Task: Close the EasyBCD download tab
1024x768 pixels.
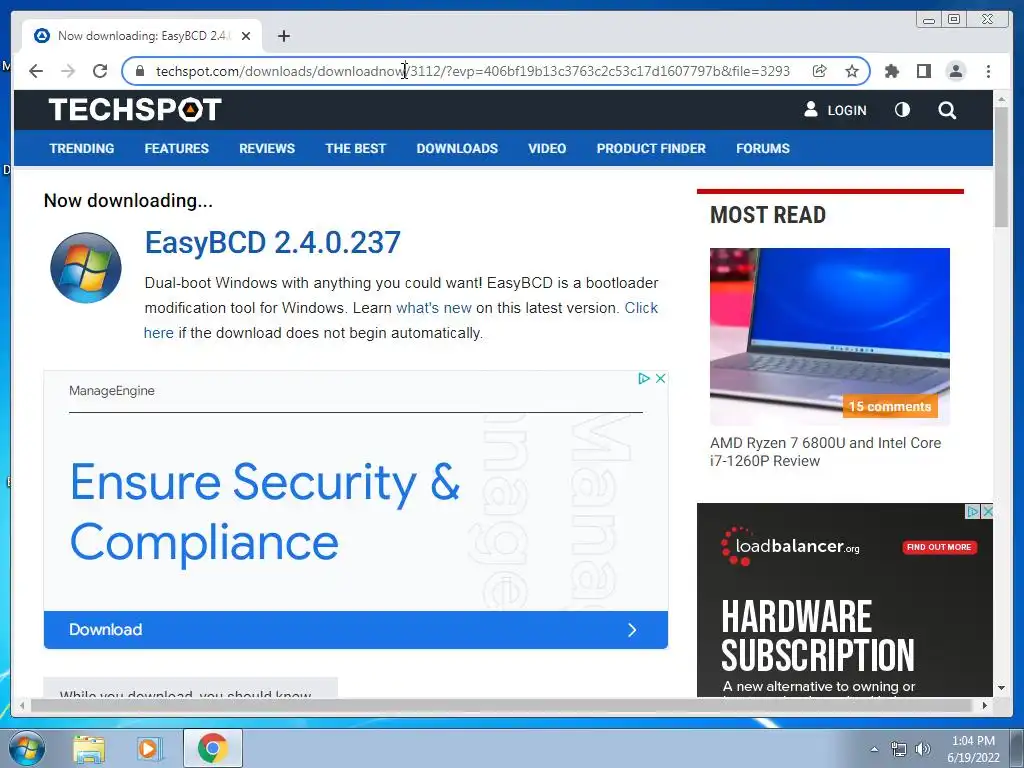Action: (246, 36)
